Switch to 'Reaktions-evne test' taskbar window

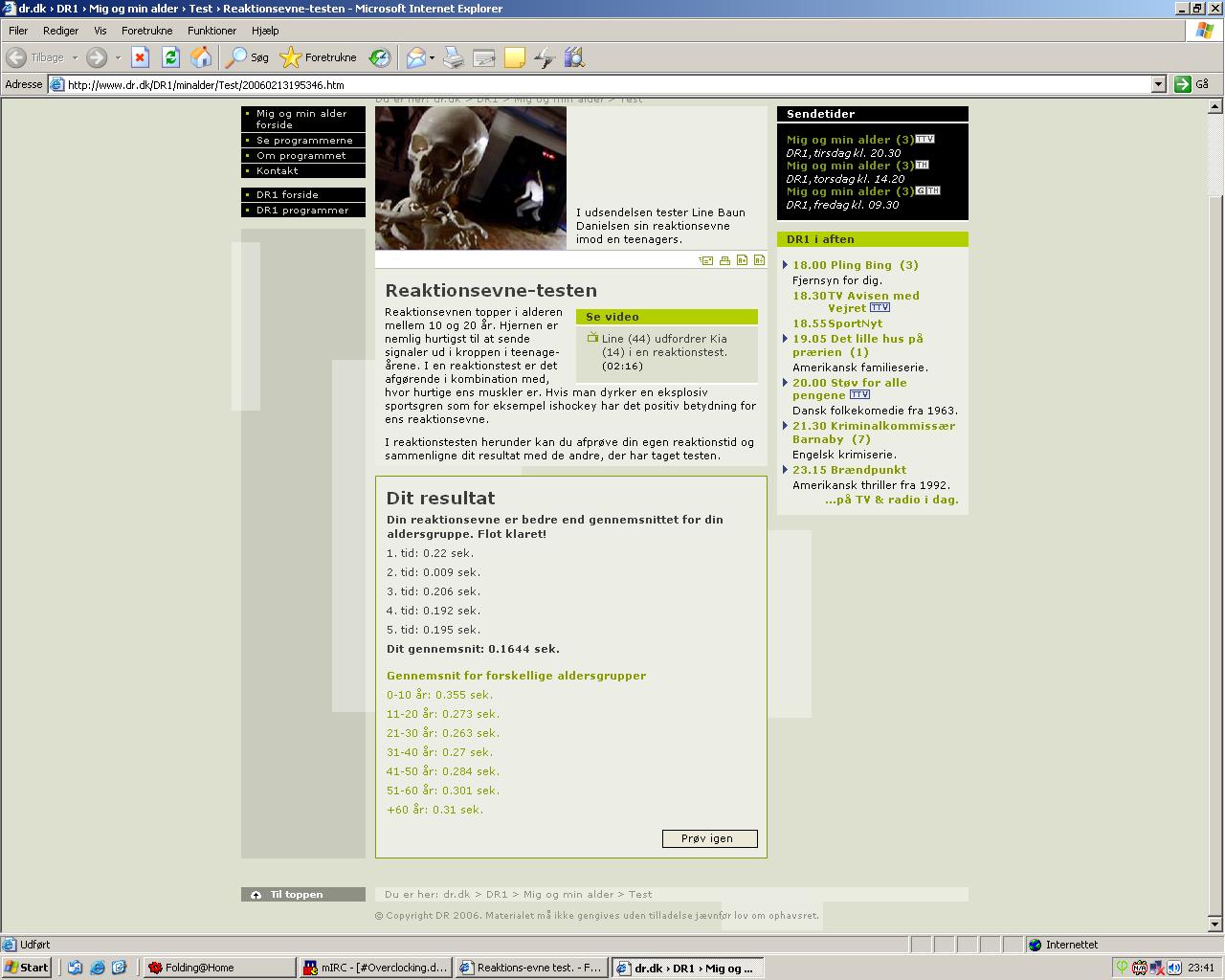531,968
